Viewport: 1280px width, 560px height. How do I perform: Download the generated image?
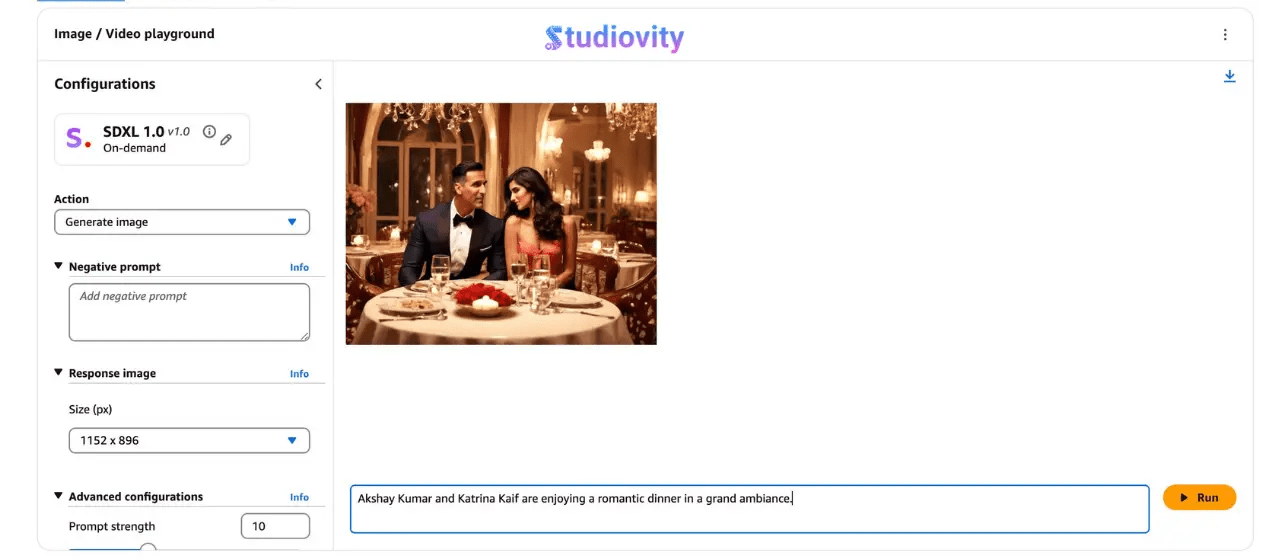tap(1230, 77)
